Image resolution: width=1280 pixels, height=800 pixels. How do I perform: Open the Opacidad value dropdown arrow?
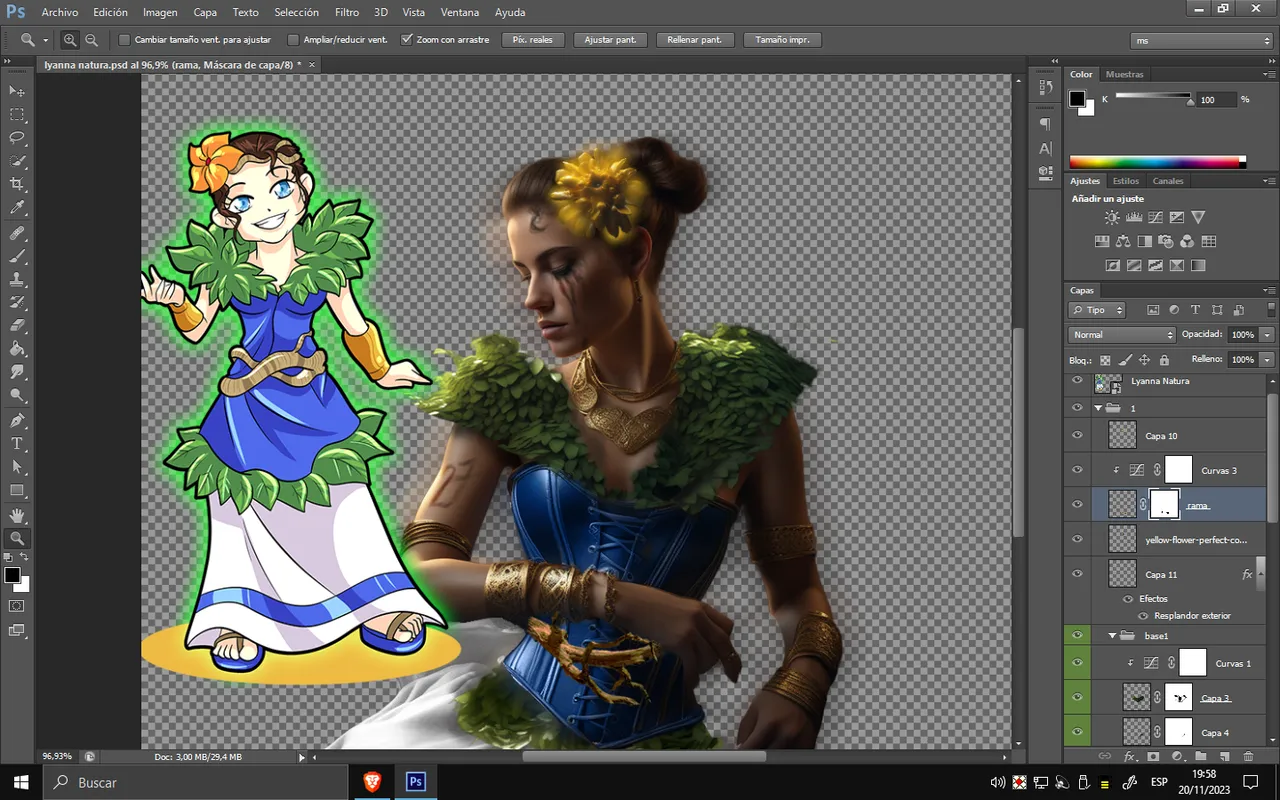(x=1267, y=335)
